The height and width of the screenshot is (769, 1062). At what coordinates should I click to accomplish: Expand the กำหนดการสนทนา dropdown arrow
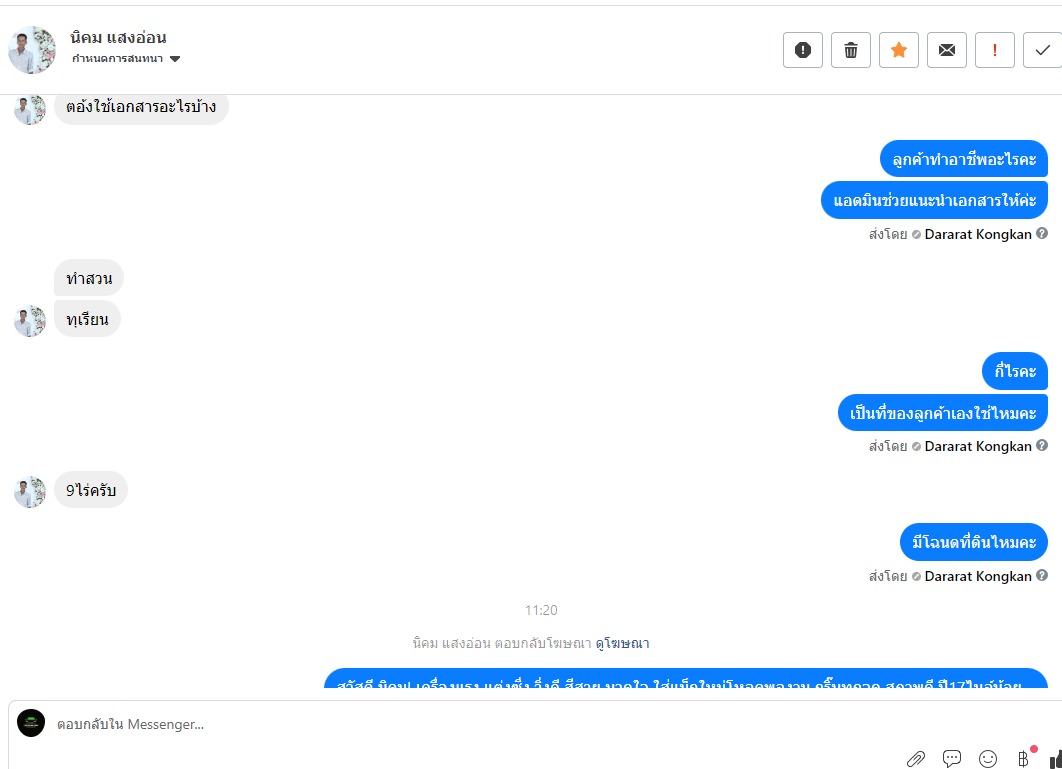(x=175, y=59)
